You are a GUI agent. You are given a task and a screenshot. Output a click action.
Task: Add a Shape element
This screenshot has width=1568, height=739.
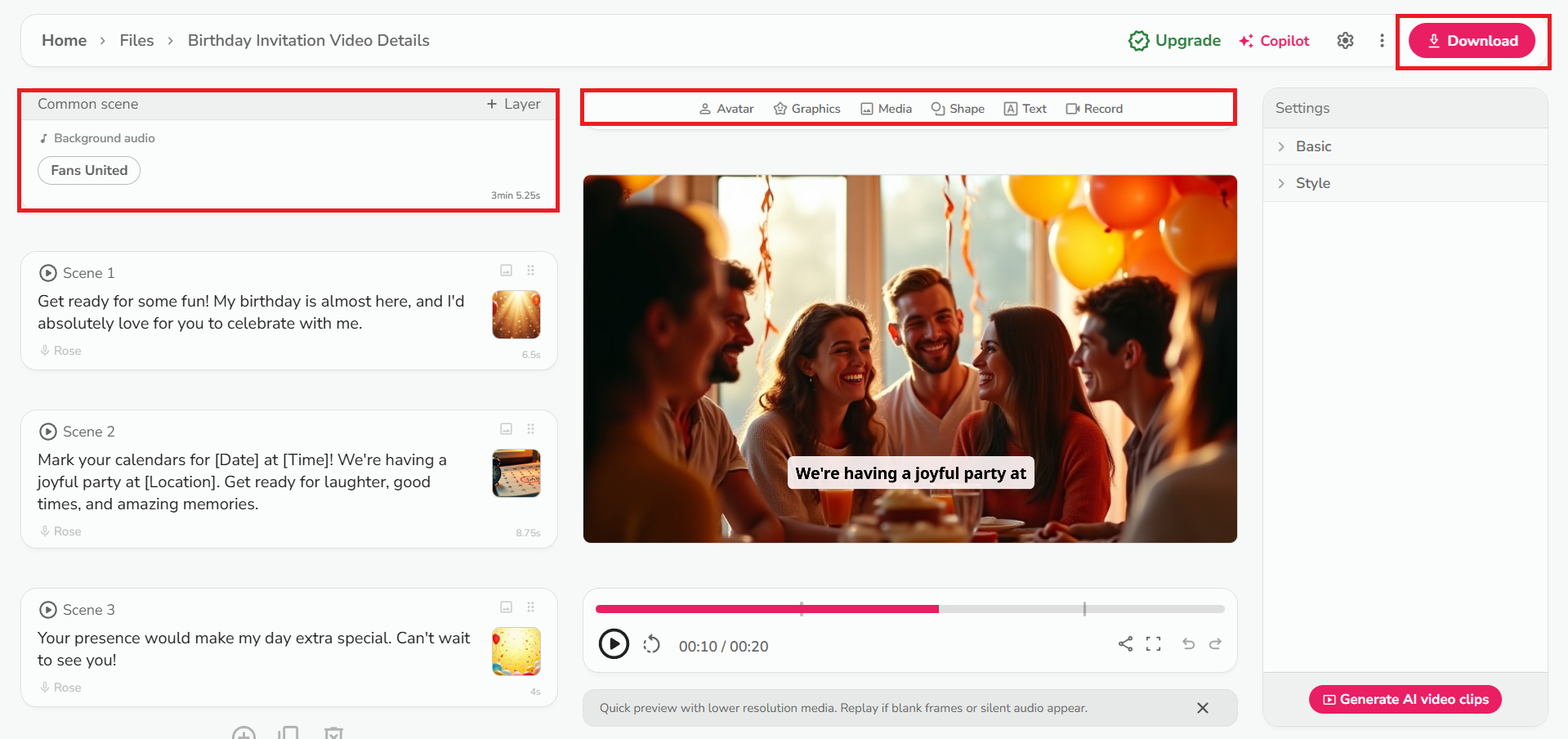958,109
